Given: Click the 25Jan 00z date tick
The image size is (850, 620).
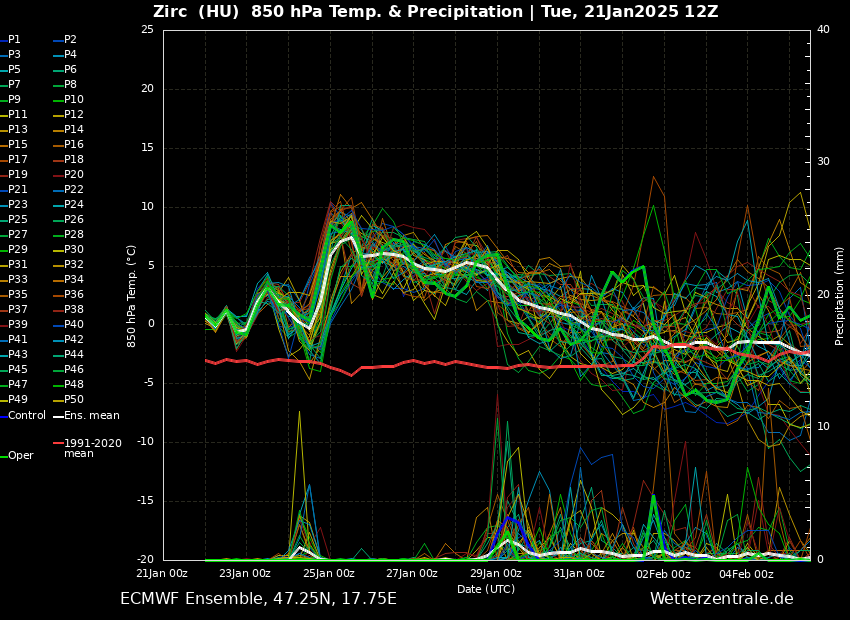Looking at the screenshot, I should click(x=329, y=574).
